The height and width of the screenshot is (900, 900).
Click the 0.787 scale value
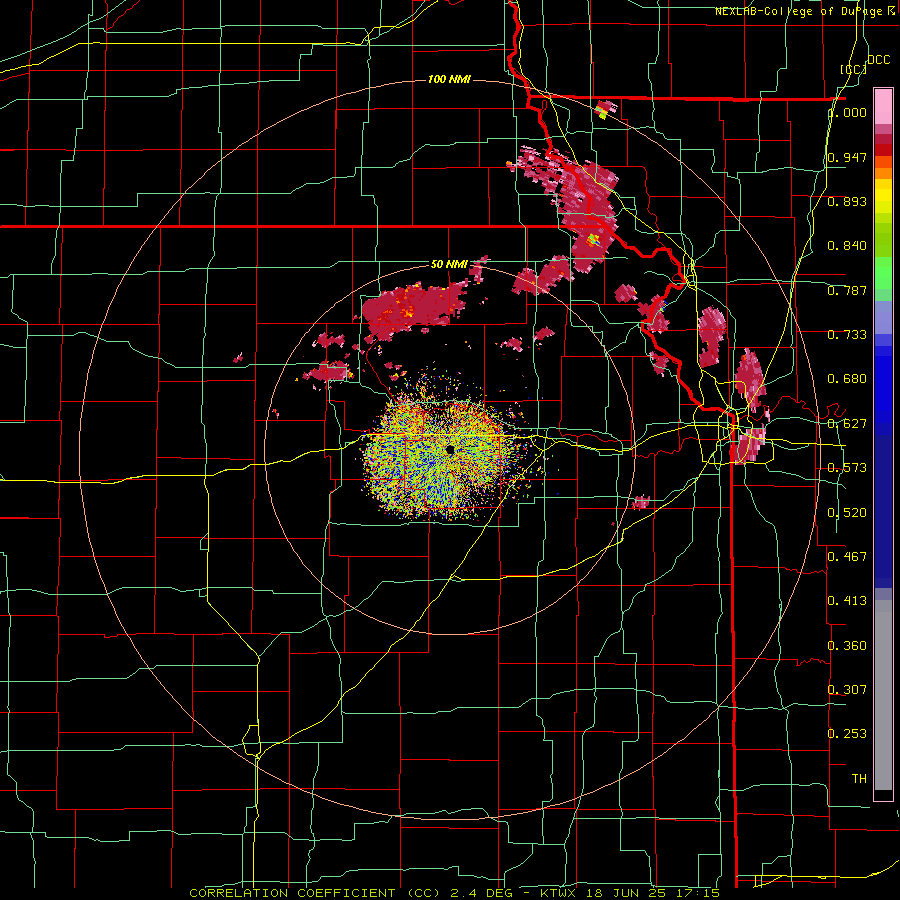pyautogui.click(x=847, y=290)
